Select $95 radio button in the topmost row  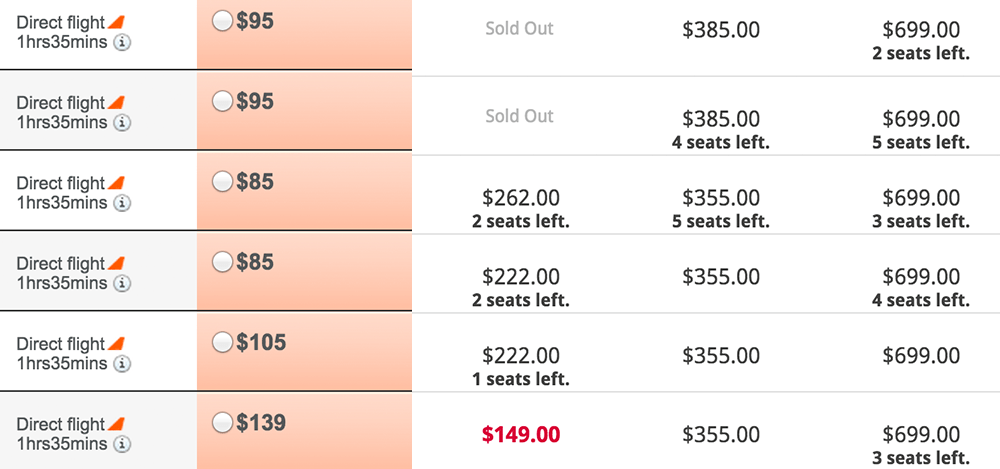223,21
